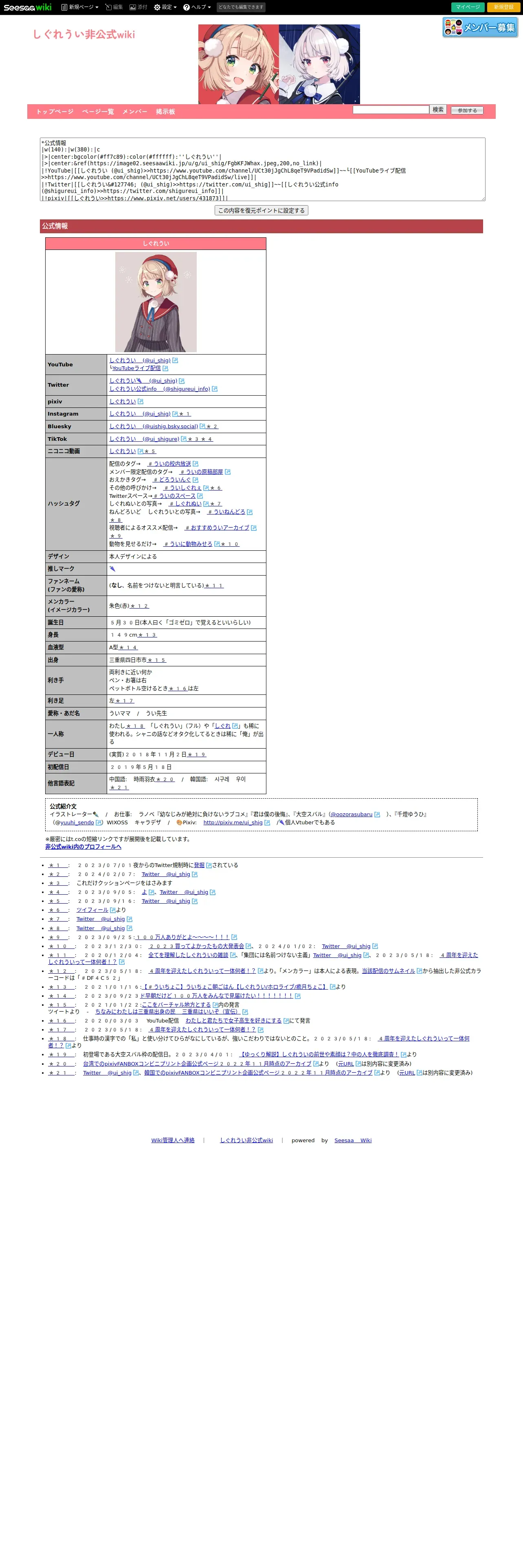Image resolution: width=523 pixels, height=1568 pixels.
Task: Click external-link icon in ニコニコ動画 row
Action: click(141, 452)
